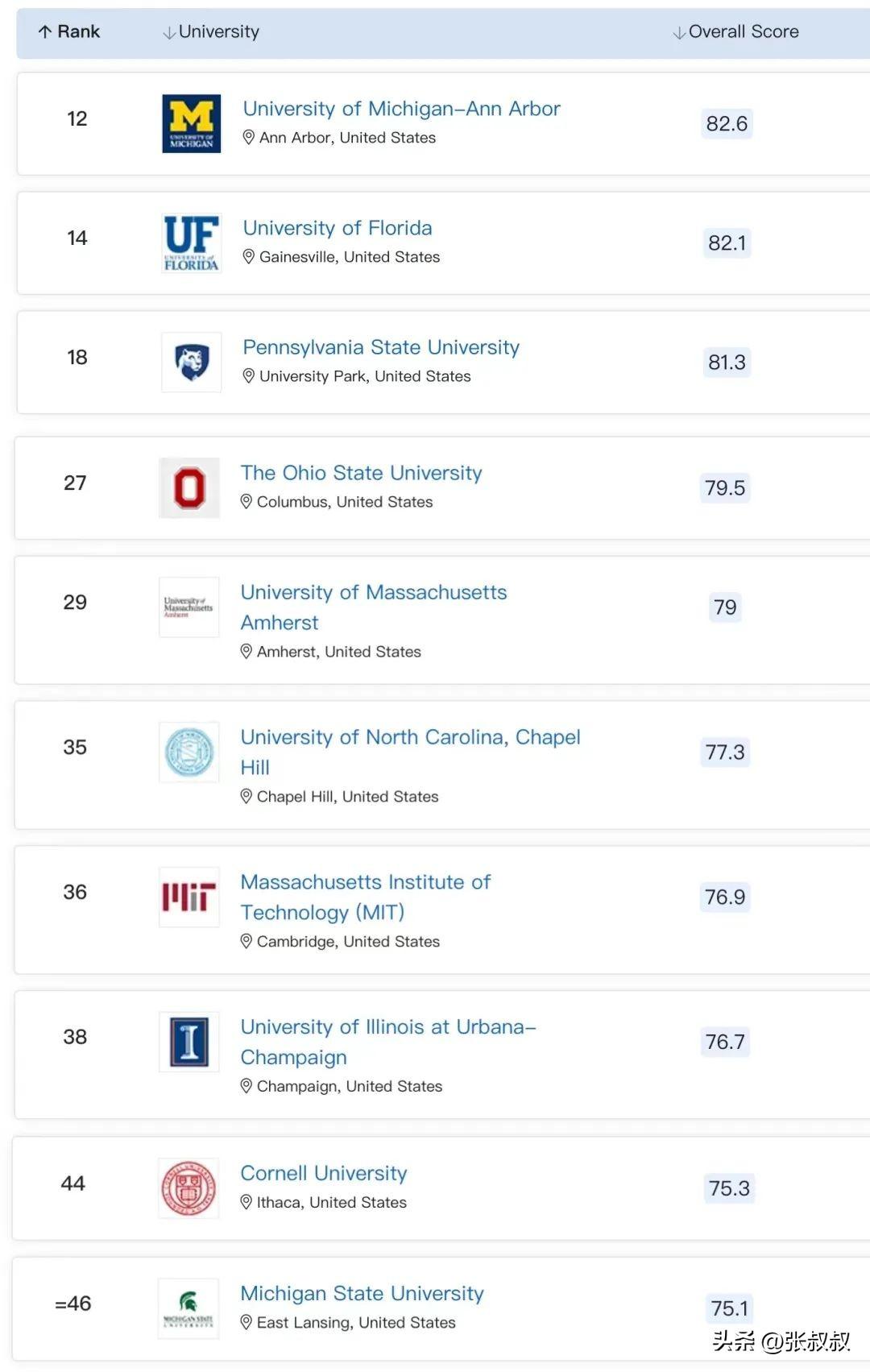Open Michigan State University link
Viewport: 870px width, 1372px height.
[x=362, y=1293]
